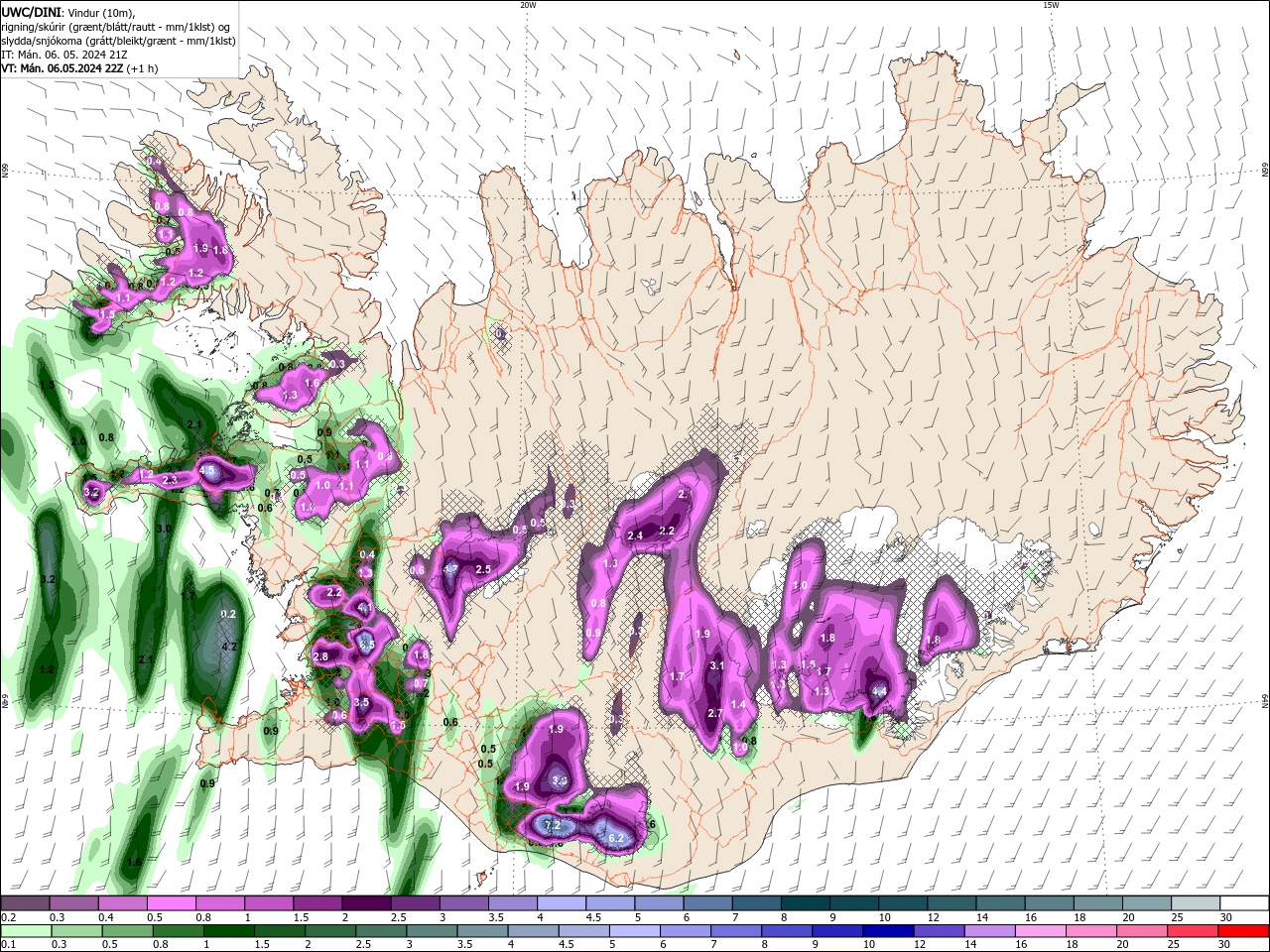Click the dark purple upper swatch between 2 and 2.5
Screen dimensions: 1270x952
click(365, 903)
